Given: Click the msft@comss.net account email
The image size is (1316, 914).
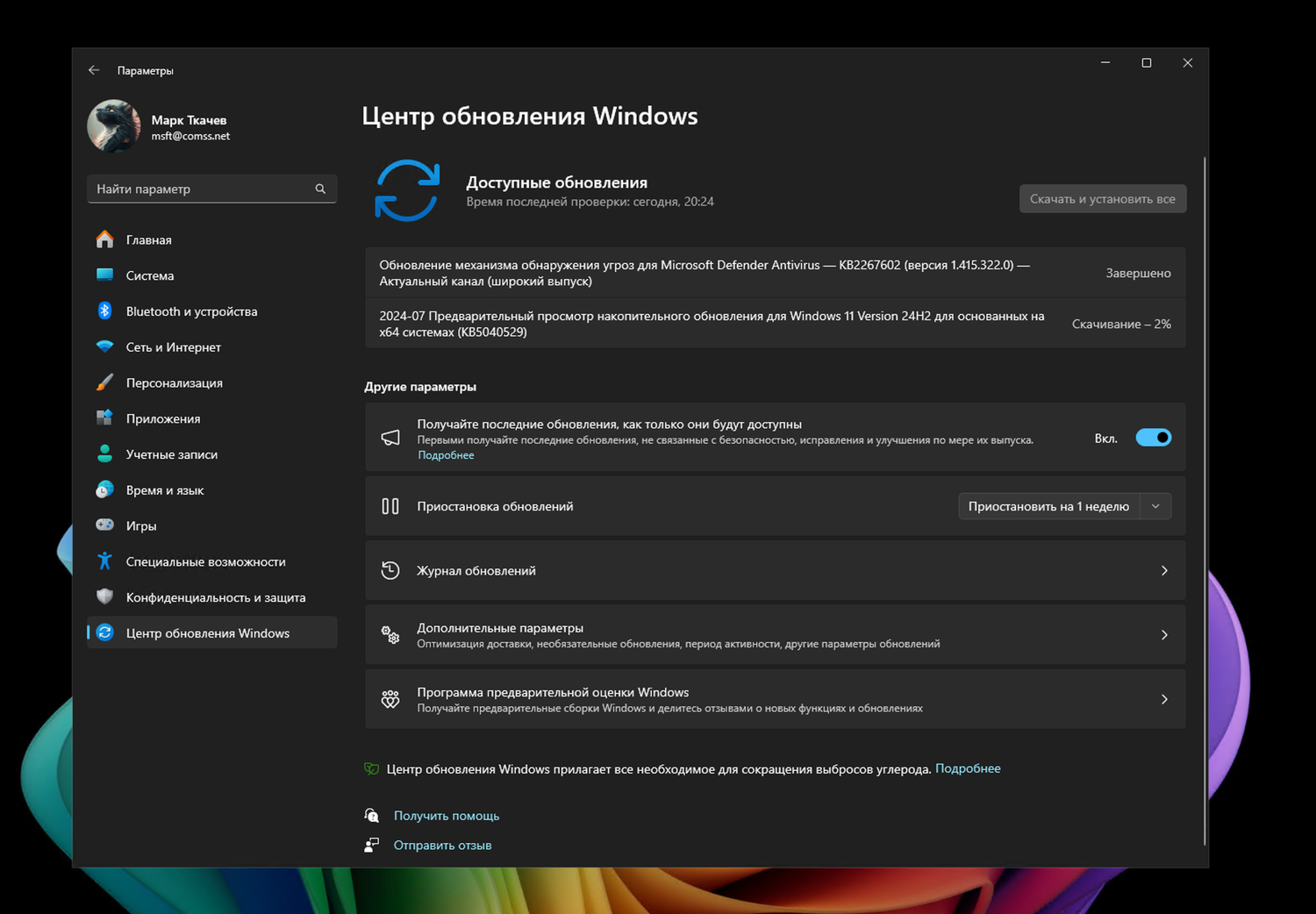Looking at the screenshot, I should point(190,136).
